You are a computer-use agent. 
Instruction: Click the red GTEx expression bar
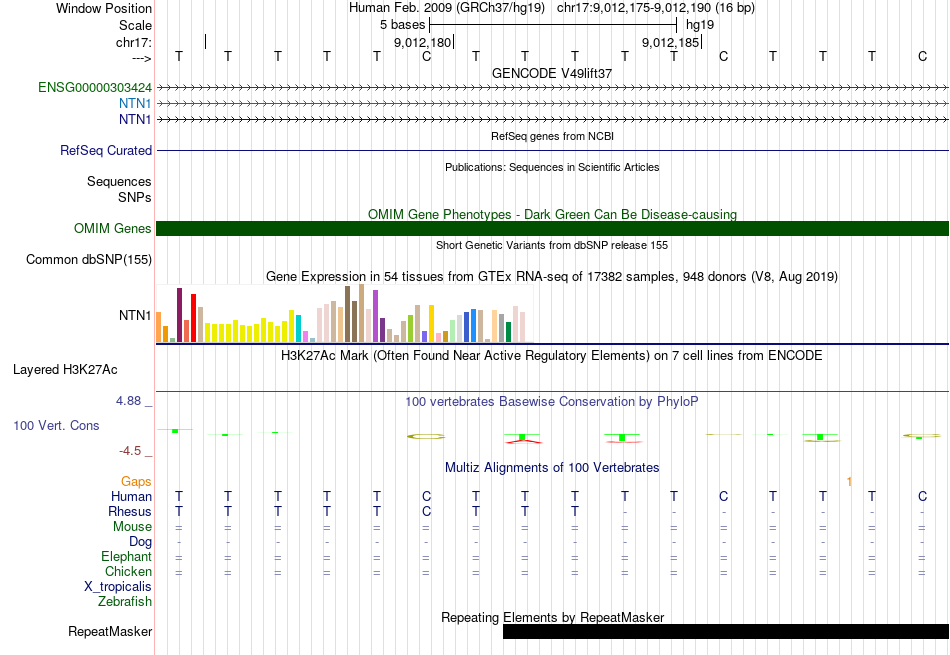click(194, 318)
